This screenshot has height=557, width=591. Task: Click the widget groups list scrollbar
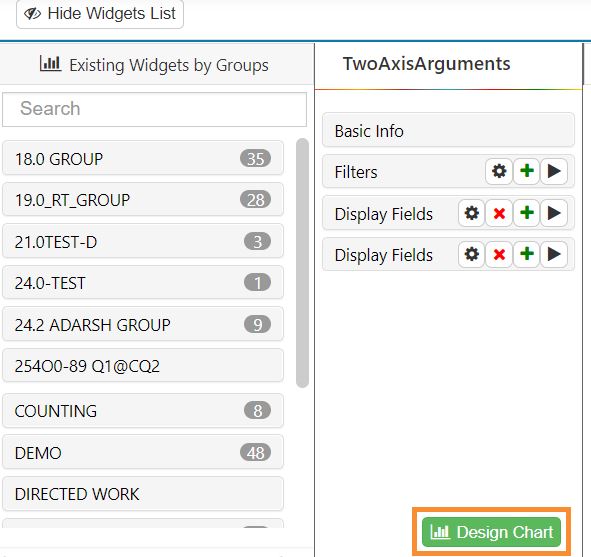pyautogui.click(x=302, y=263)
